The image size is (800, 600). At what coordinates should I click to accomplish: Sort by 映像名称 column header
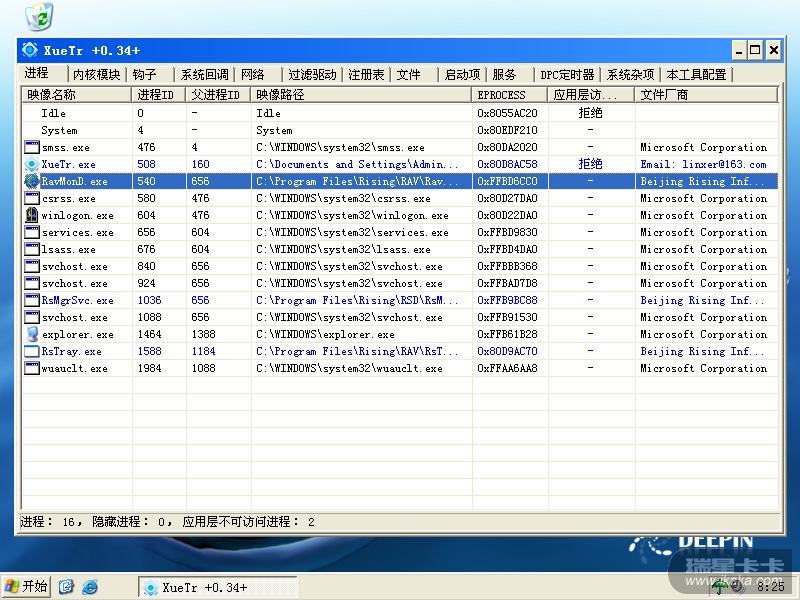click(x=77, y=94)
